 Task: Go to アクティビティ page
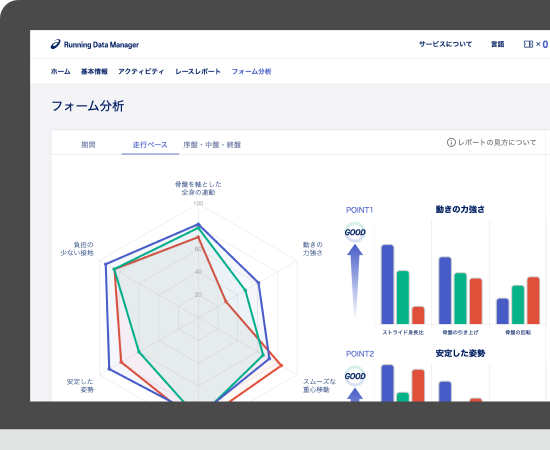141,72
